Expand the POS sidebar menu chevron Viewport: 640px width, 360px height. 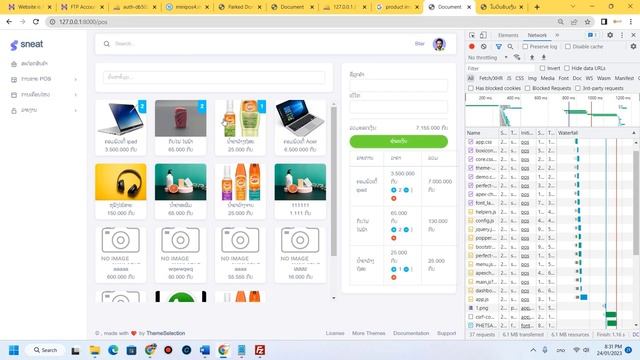point(76,79)
